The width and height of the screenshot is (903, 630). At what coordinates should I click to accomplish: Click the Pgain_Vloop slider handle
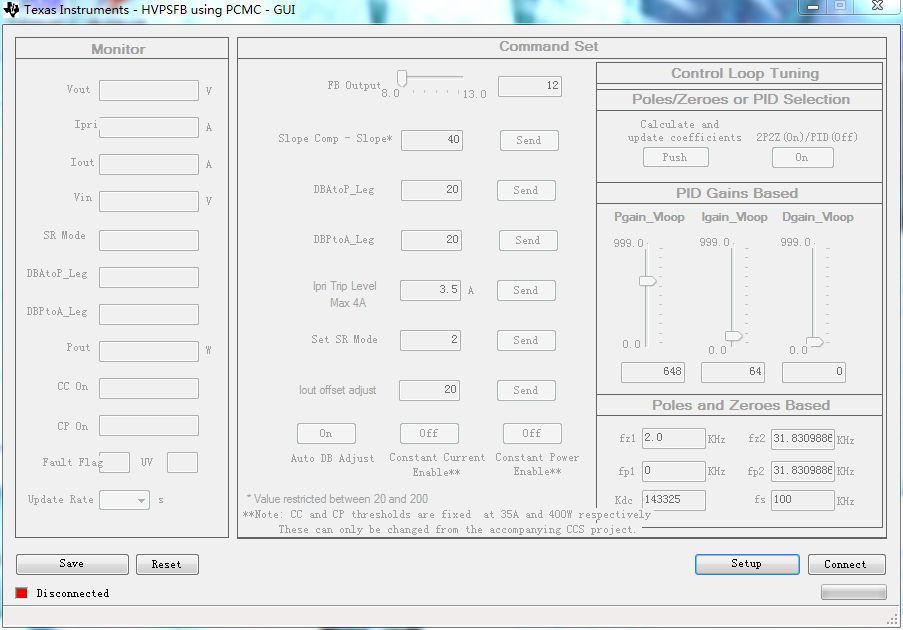(648, 281)
